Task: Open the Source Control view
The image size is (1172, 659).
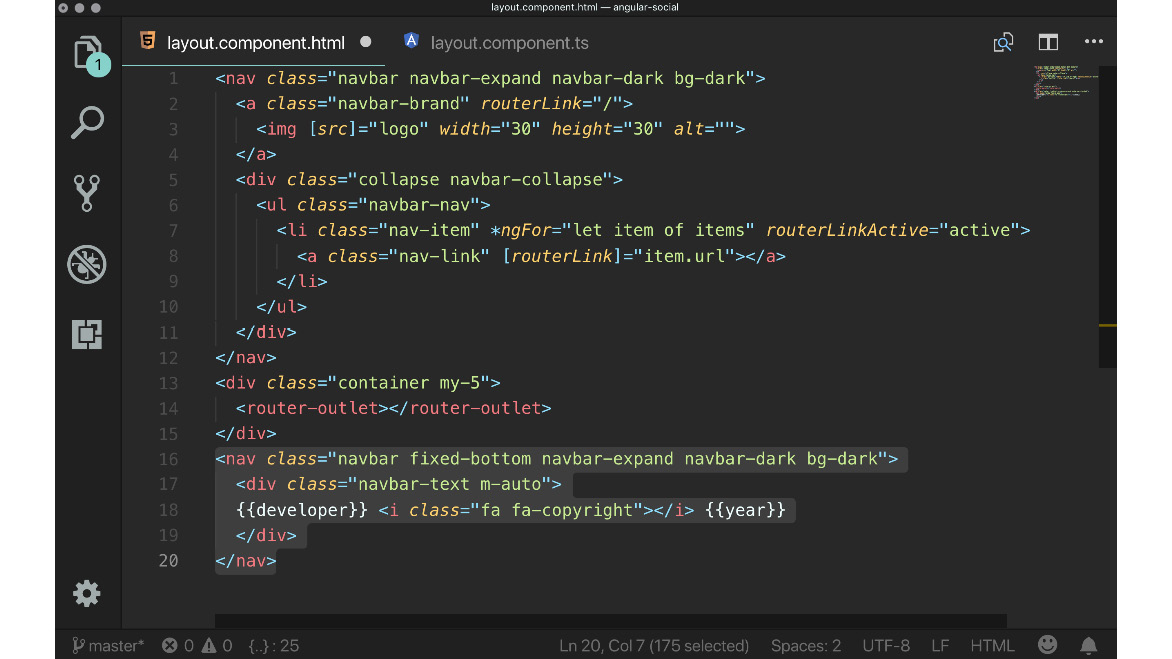Action: (x=87, y=193)
